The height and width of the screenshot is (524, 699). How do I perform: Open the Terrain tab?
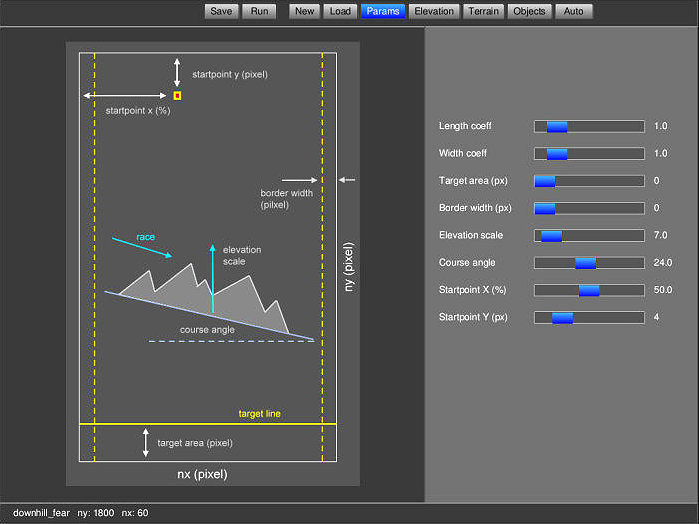[x=483, y=11]
